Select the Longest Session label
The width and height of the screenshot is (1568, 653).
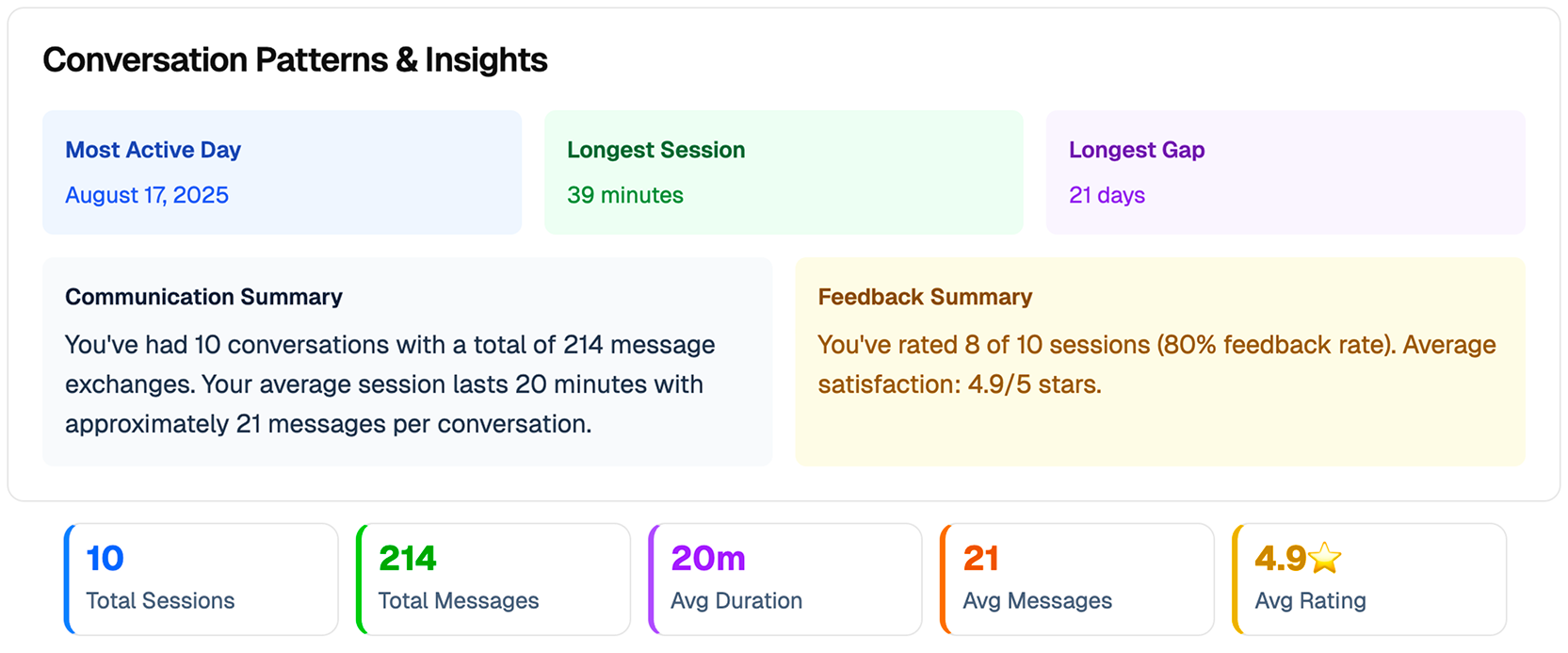(x=655, y=150)
